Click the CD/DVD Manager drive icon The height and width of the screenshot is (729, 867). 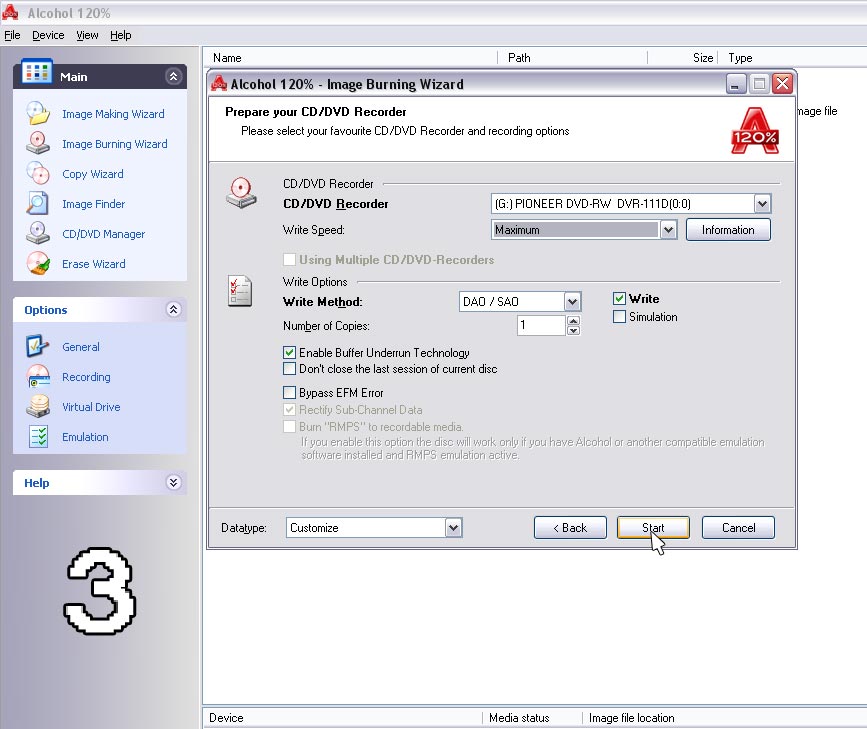(x=38, y=233)
